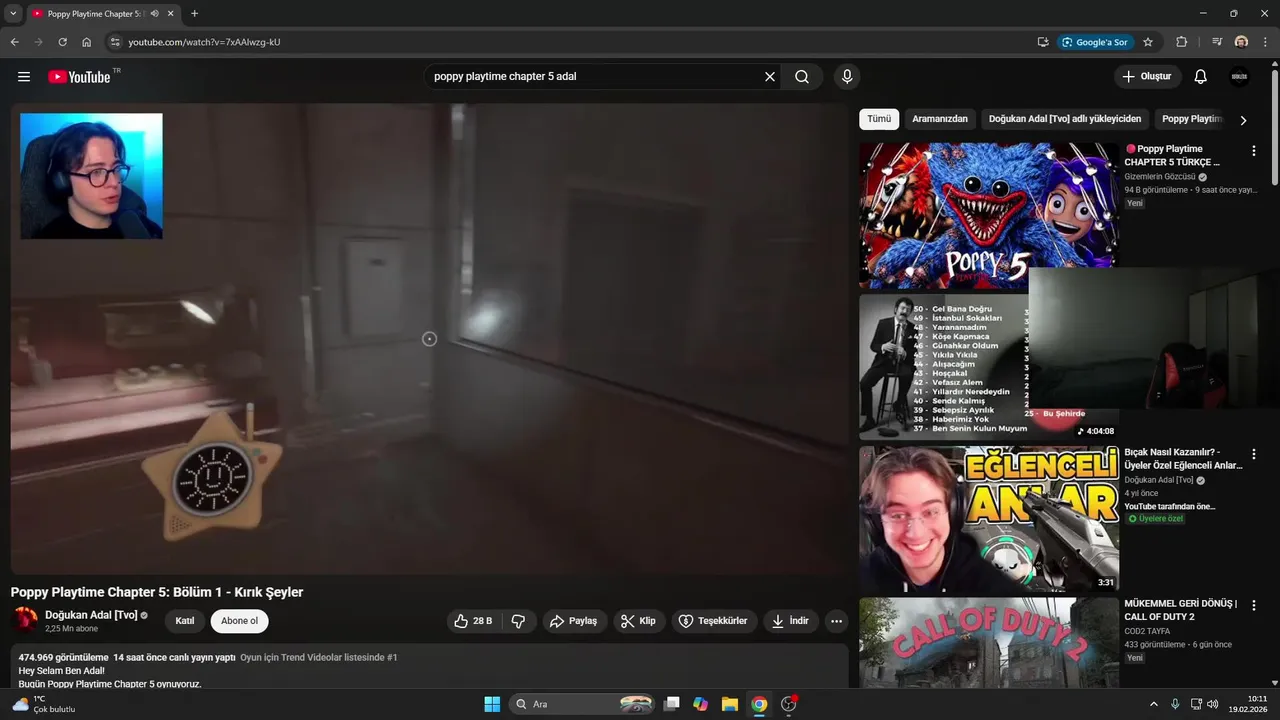Viewport: 1280px width, 720px height.
Task: Subscribe with Abone ol button
Action: [x=239, y=621]
